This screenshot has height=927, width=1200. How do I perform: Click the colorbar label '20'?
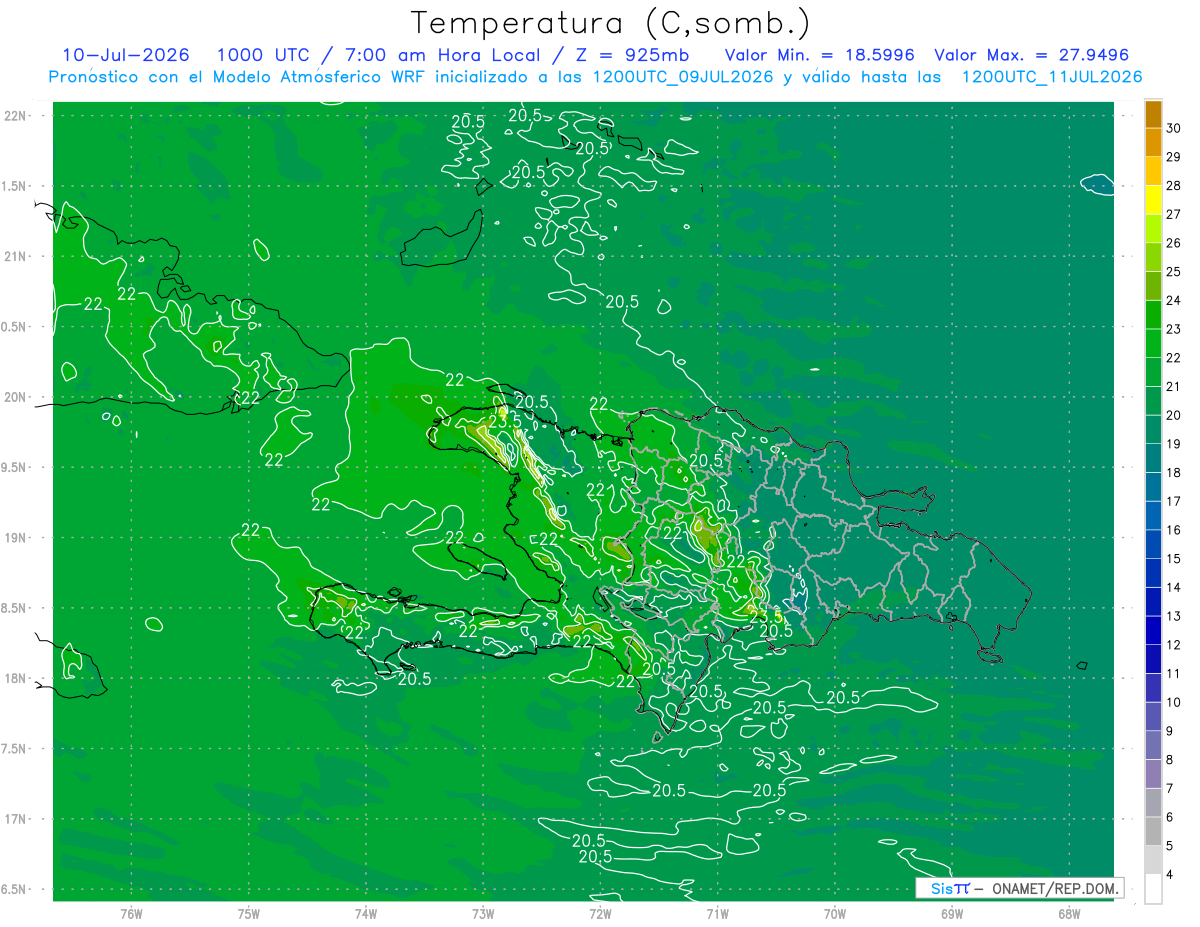[1174, 415]
